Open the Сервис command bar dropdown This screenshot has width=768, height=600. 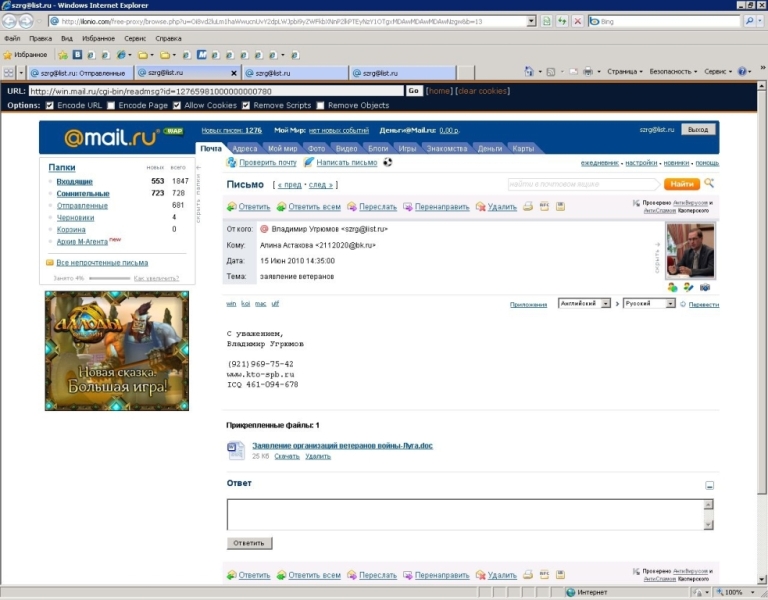click(718, 72)
